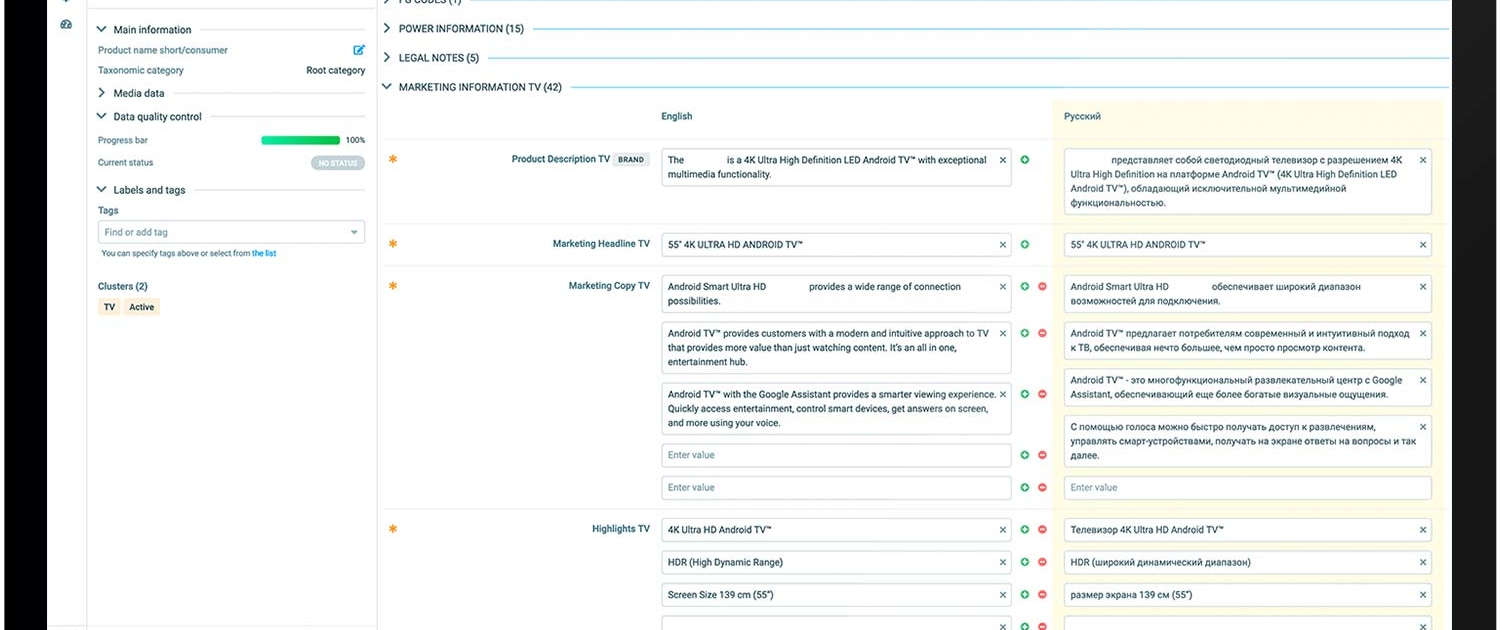This screenshot has height=630, width=1500.
Task: Click the NO STATUS badge
Action: point(338,163)
